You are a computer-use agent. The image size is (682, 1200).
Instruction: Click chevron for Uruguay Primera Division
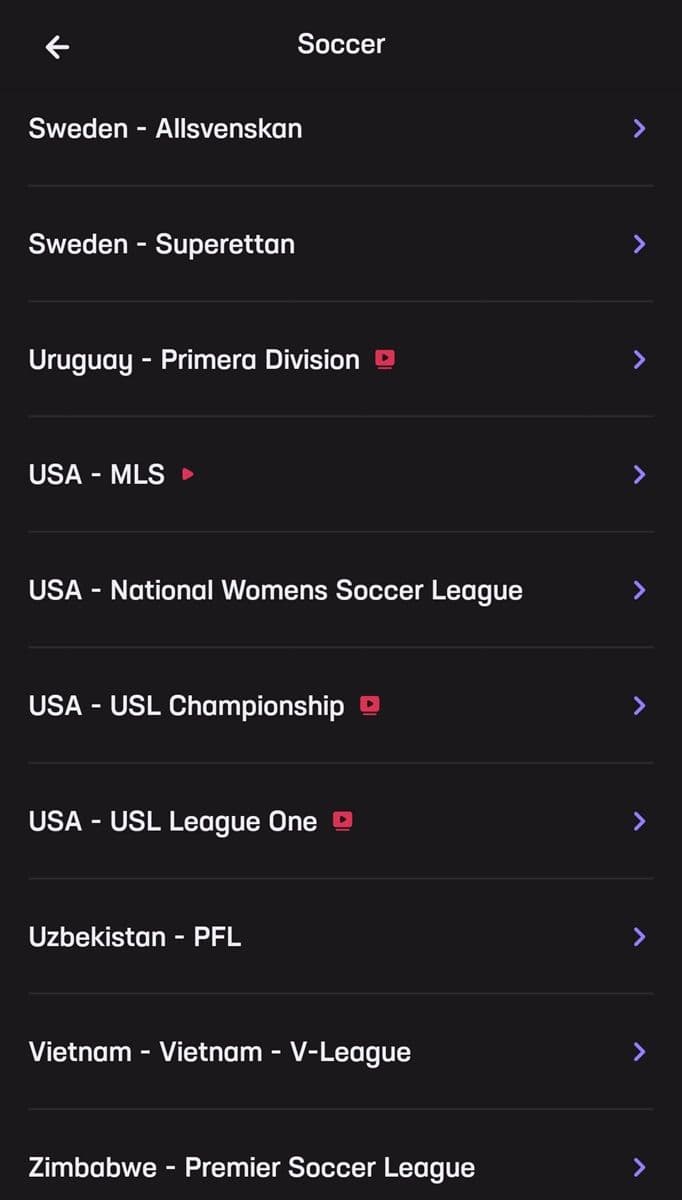click(x=640, y=360)
